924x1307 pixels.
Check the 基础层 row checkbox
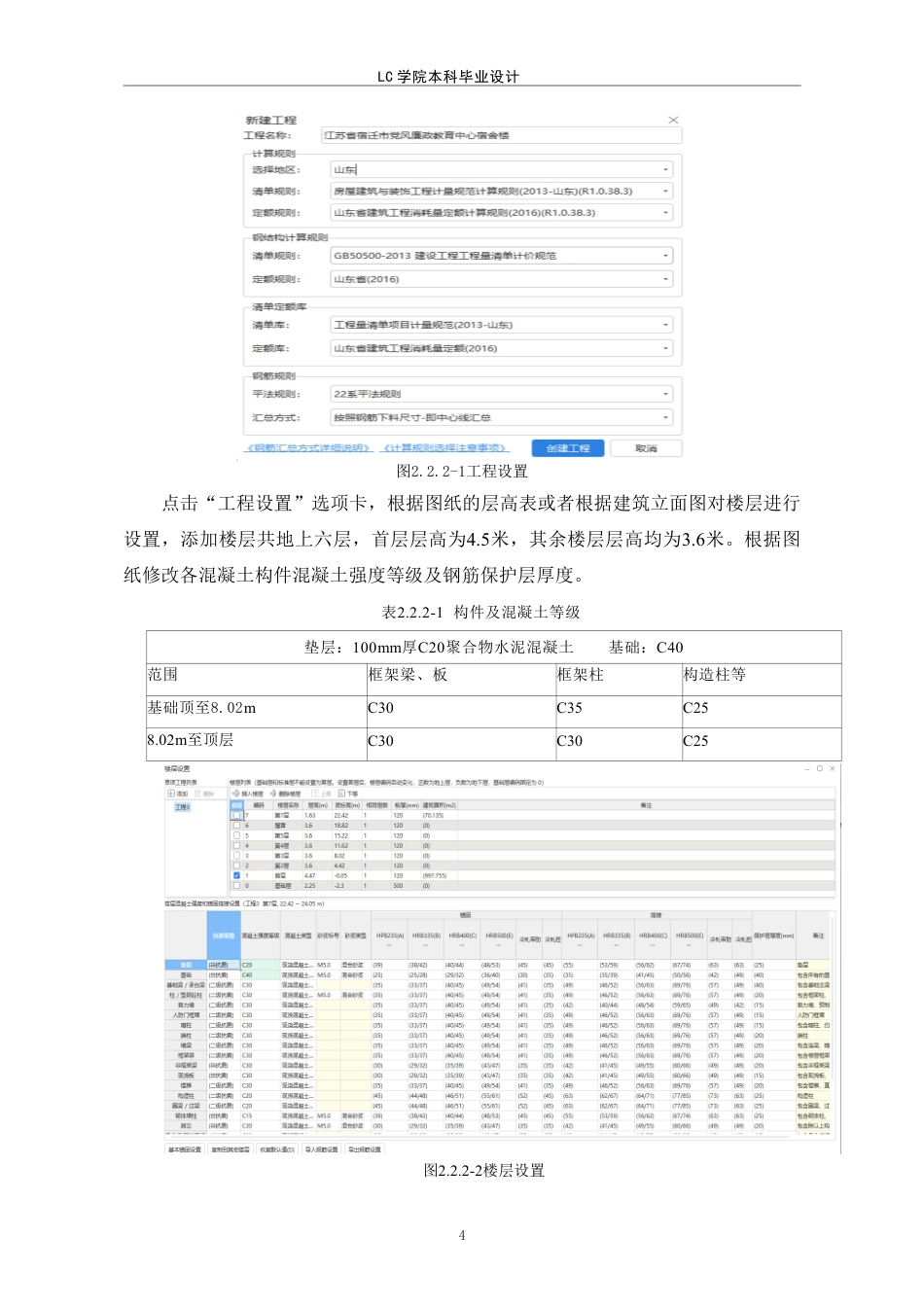tap(235, 885)
